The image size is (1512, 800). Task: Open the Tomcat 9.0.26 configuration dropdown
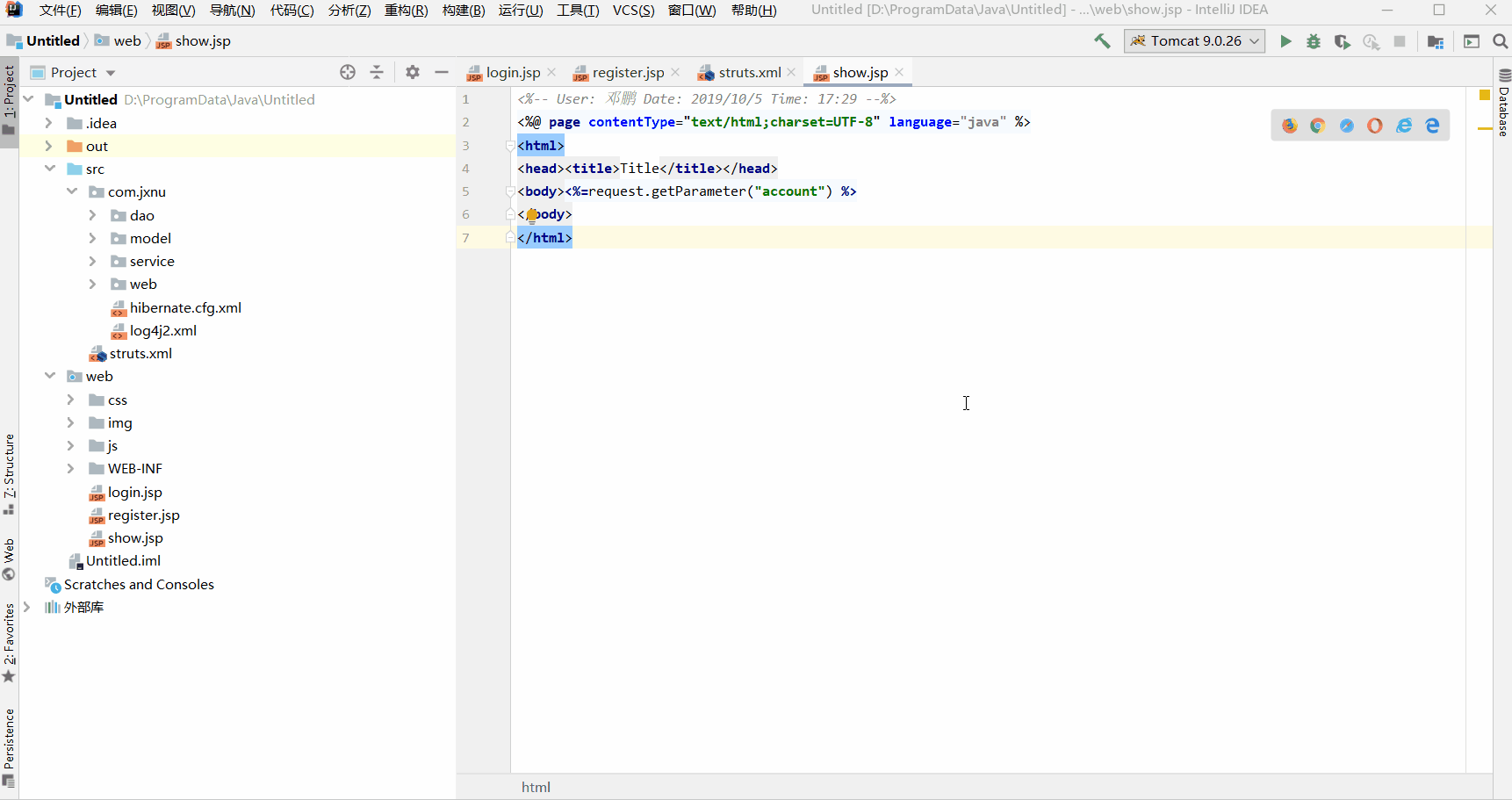pyautogui.click(x=1256, y=40)
